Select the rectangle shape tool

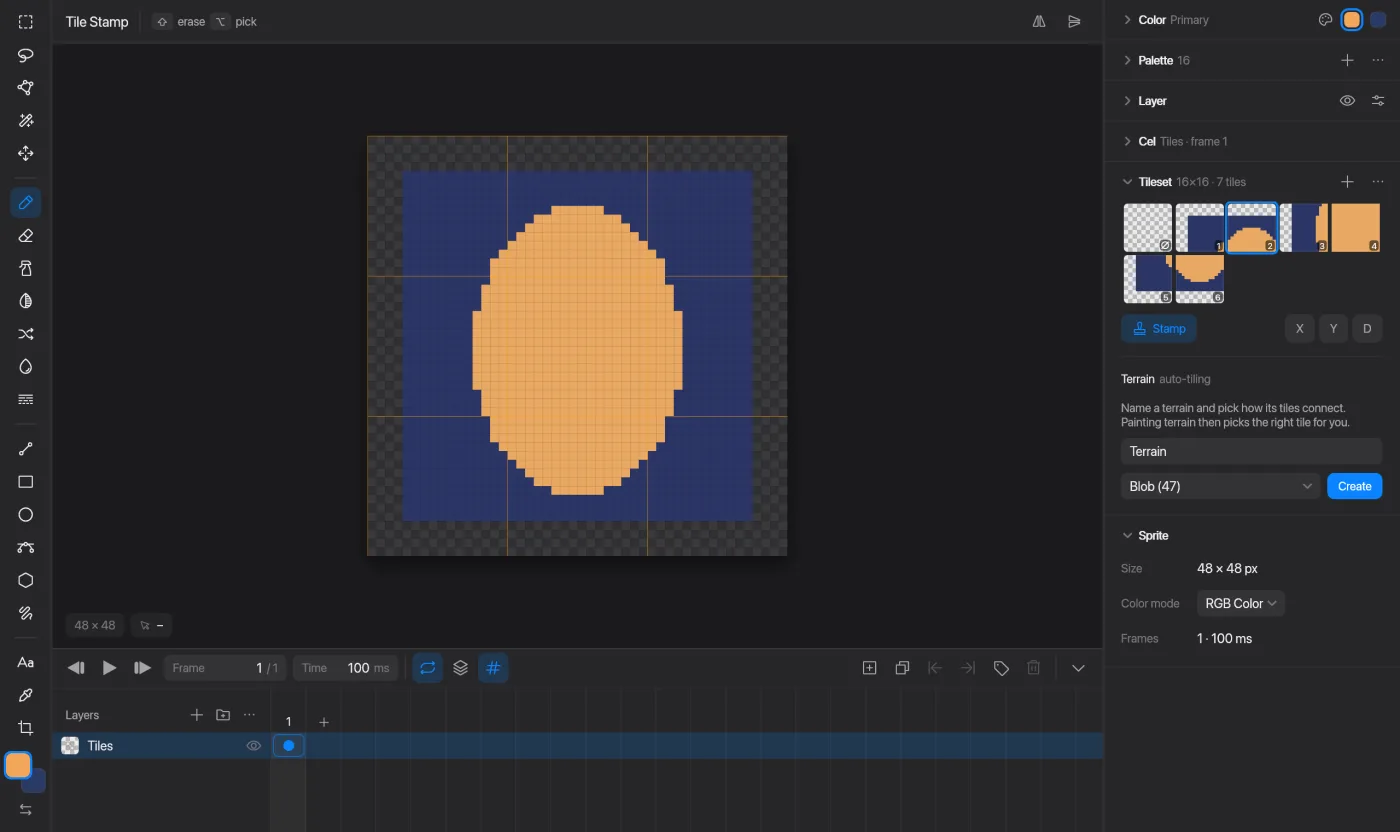click(26, 482)
